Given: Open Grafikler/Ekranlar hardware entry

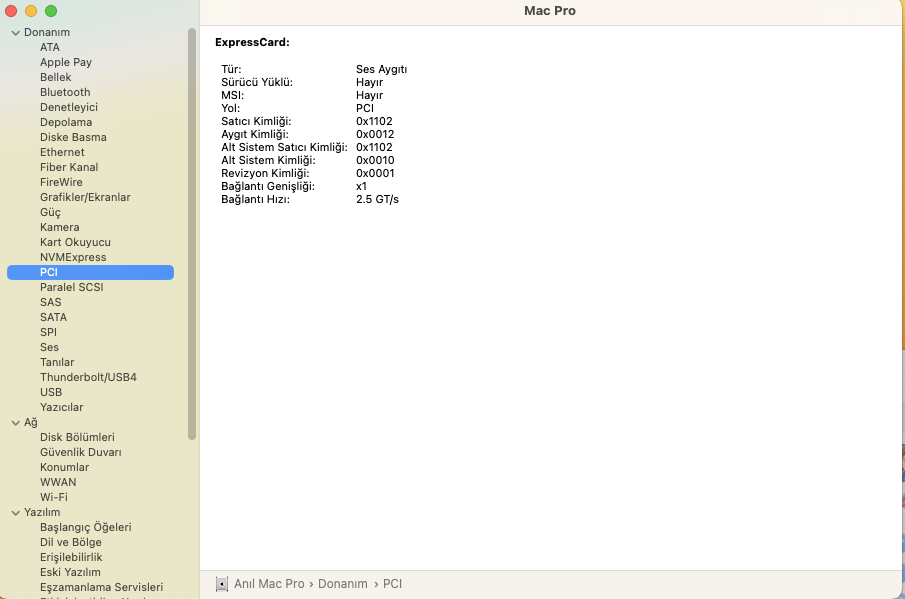Looking at the screenshot, I should pyautogui.click(x=85, y=197).
